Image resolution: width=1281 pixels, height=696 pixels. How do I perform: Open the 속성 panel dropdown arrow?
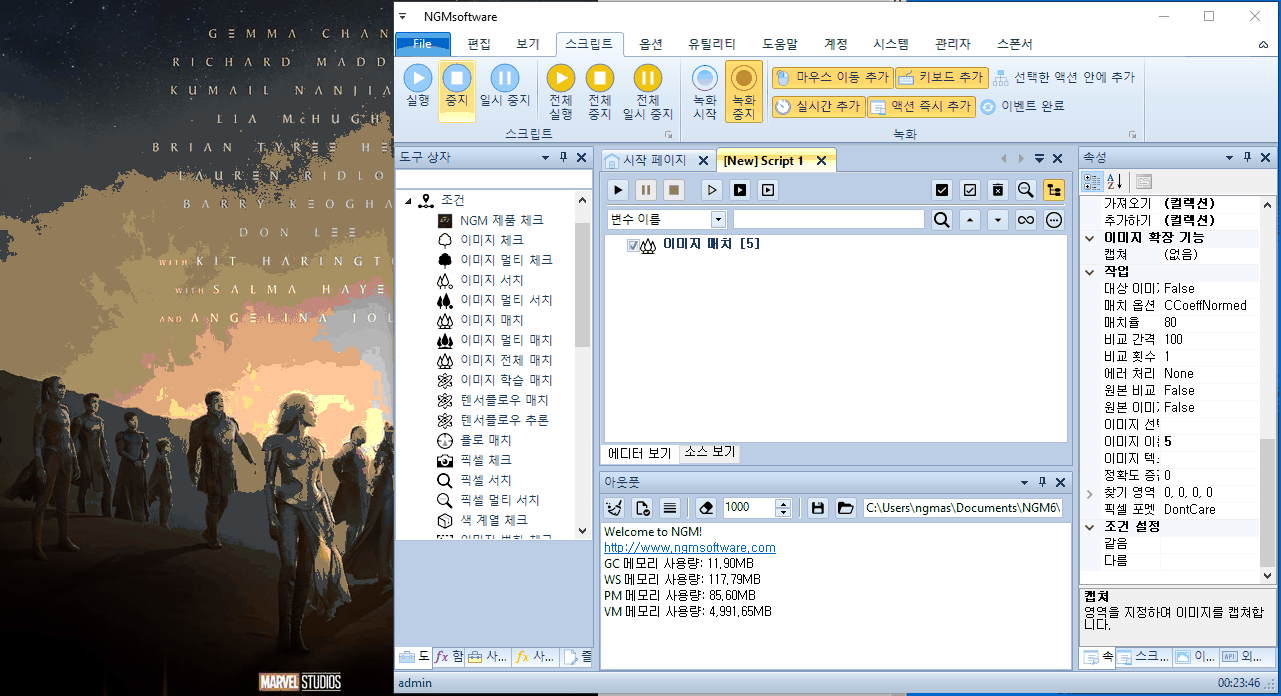(x=1230, y=158)
